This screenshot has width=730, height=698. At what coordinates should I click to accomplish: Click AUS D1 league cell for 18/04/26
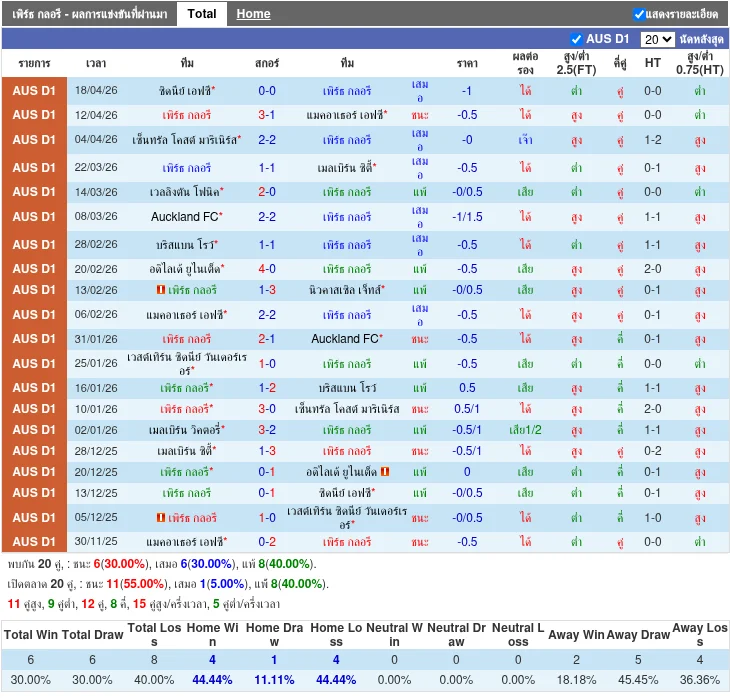34,91
